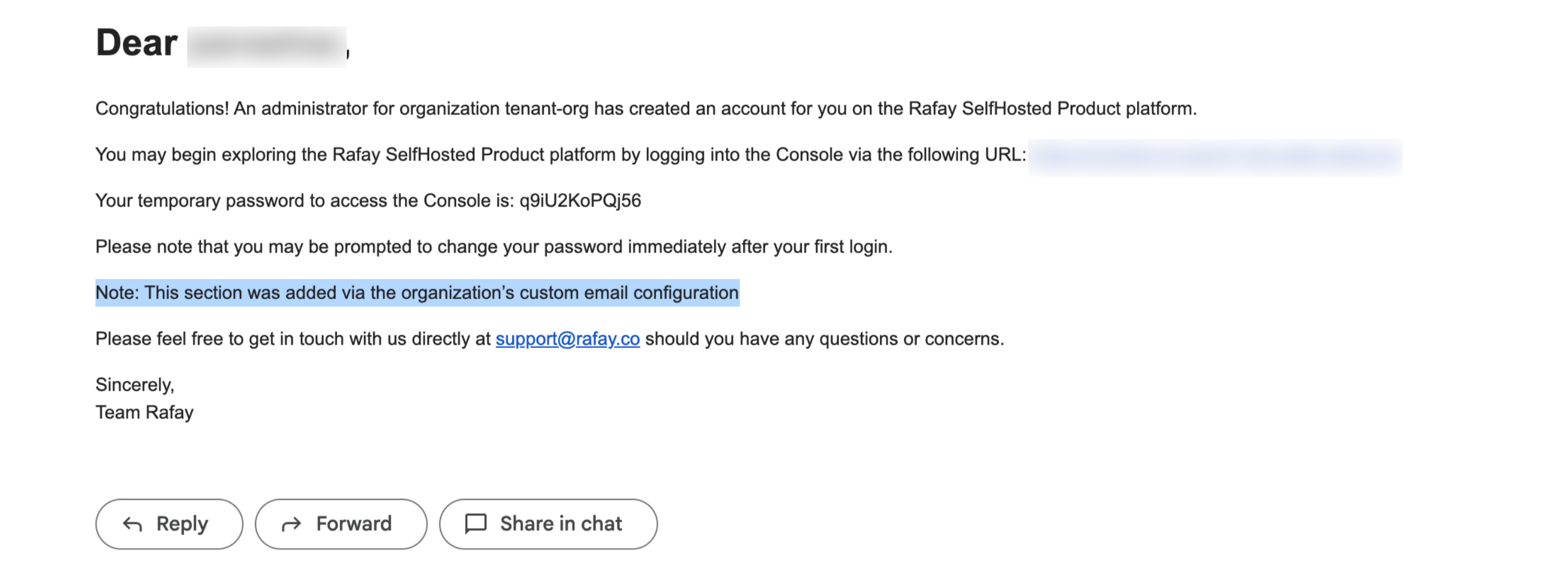
Task: Click the chat bubble icon
Action: point(476,524)
